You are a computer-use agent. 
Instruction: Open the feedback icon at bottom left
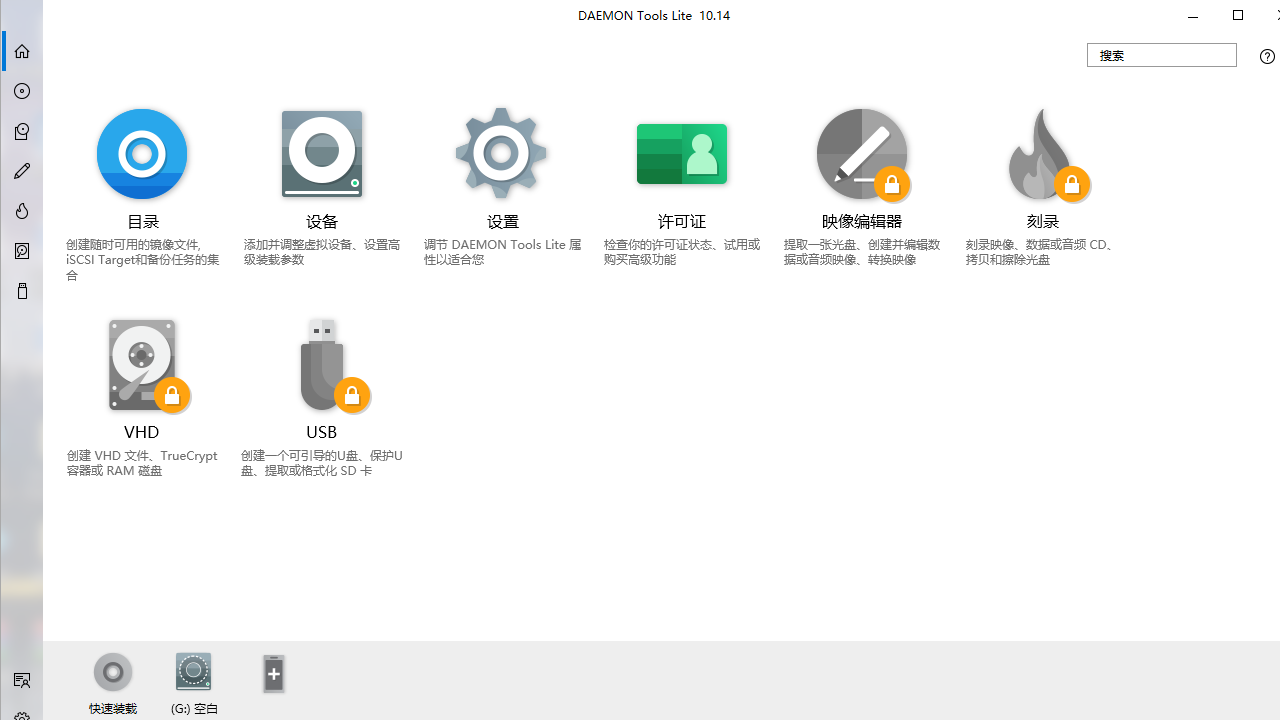pos(21,680)
